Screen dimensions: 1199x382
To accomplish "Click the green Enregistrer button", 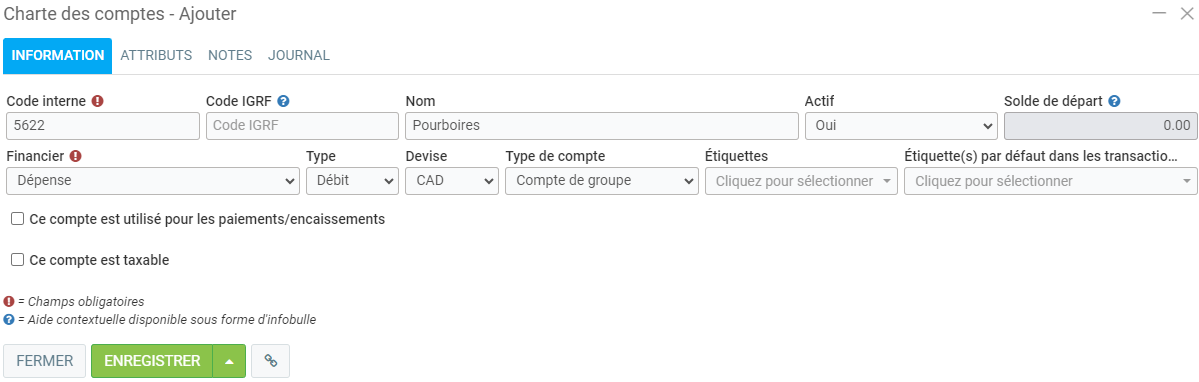I will point(152,361).
